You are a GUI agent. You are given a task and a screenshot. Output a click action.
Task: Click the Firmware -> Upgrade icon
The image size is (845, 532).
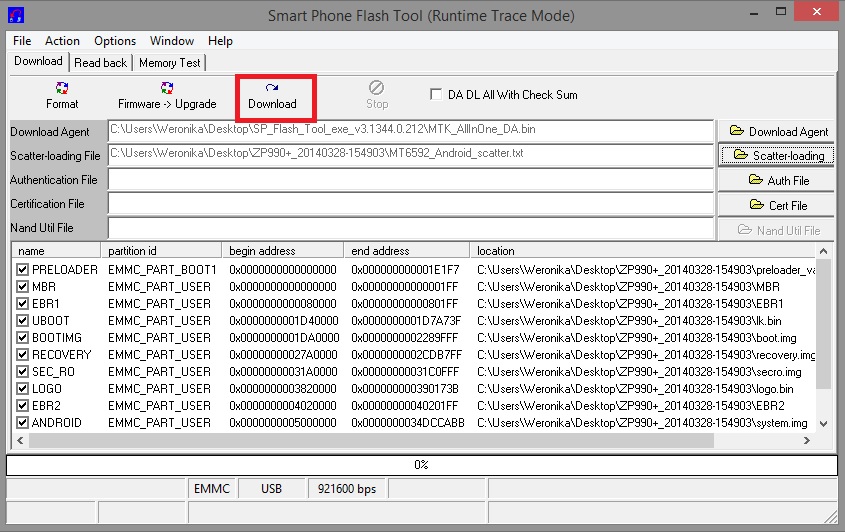click(167, 95)
